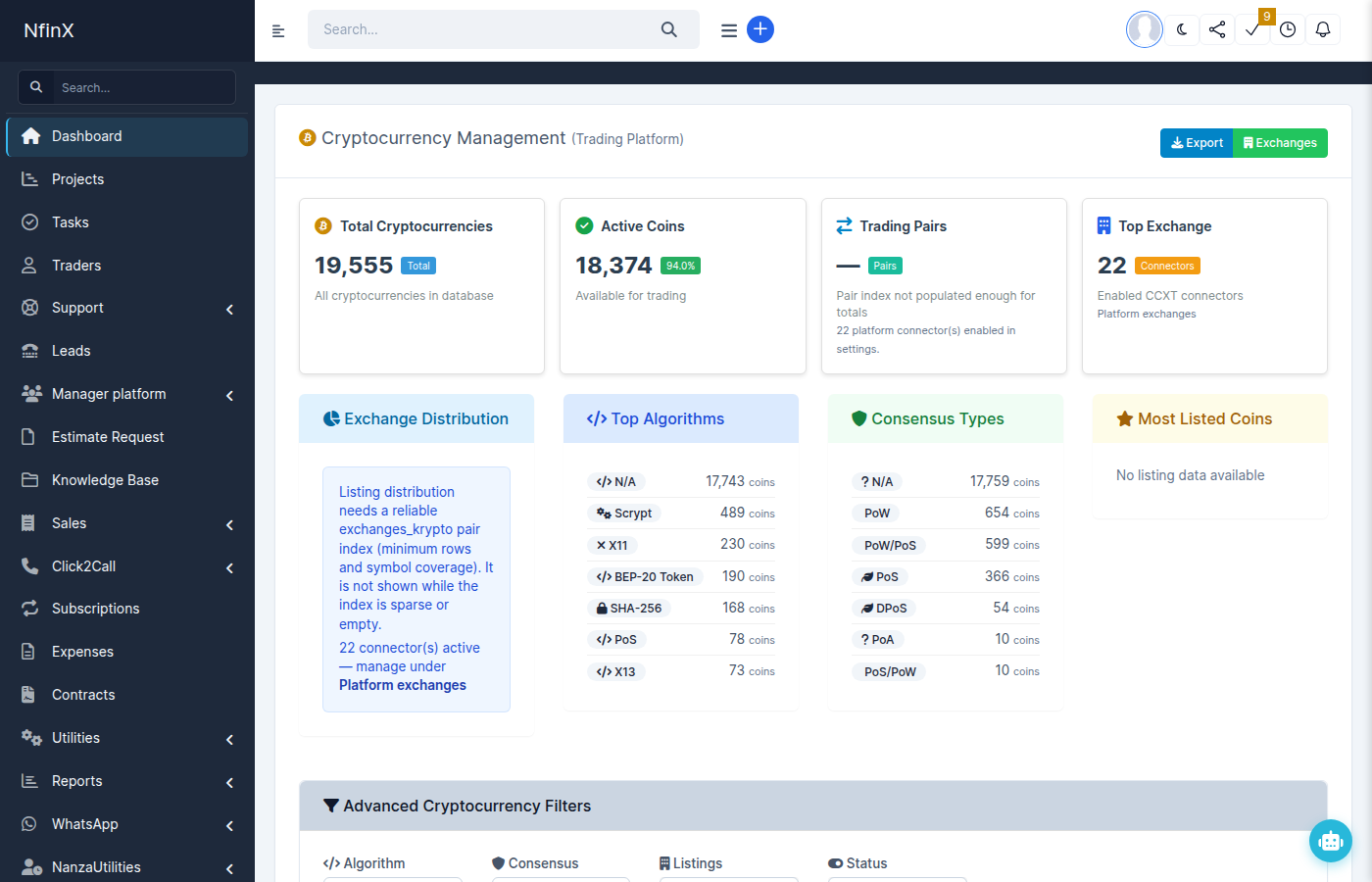The image size is (1372, 882).
Task: Expand the NanzaUtilities submenu
Action: coord(126,867)
